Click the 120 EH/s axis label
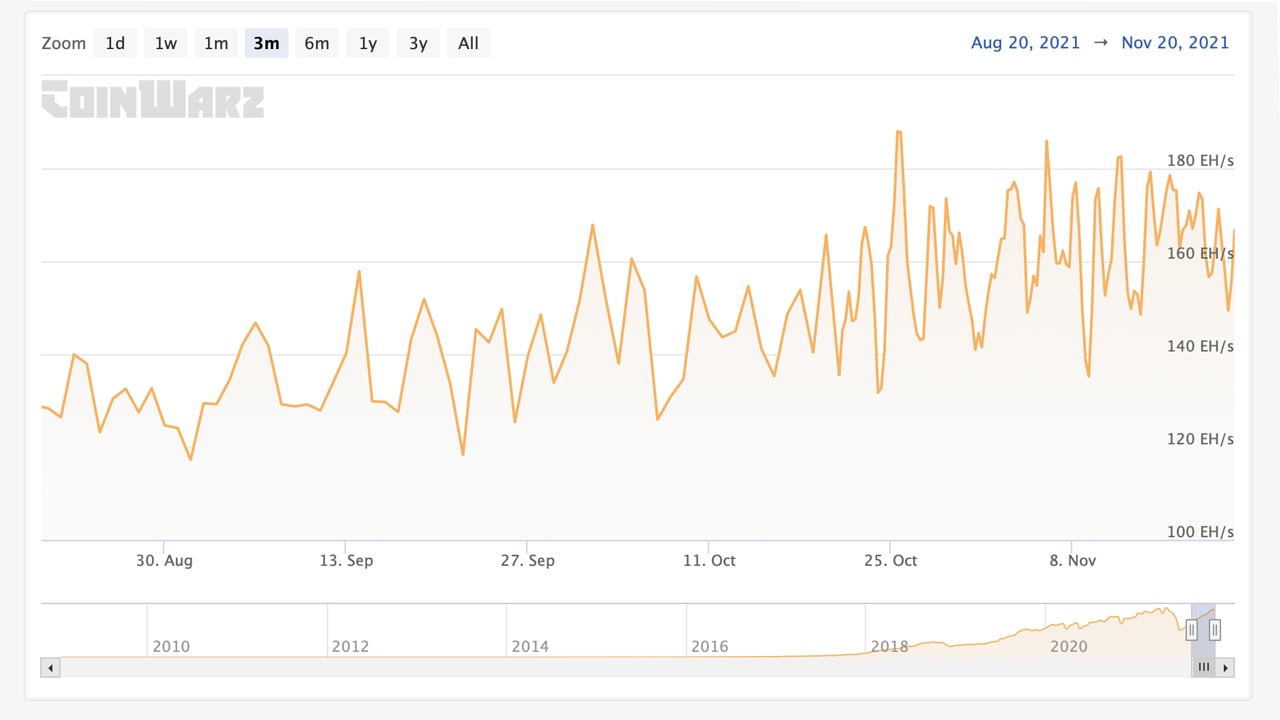1280x720 pixels. [x=1200, y=439]
